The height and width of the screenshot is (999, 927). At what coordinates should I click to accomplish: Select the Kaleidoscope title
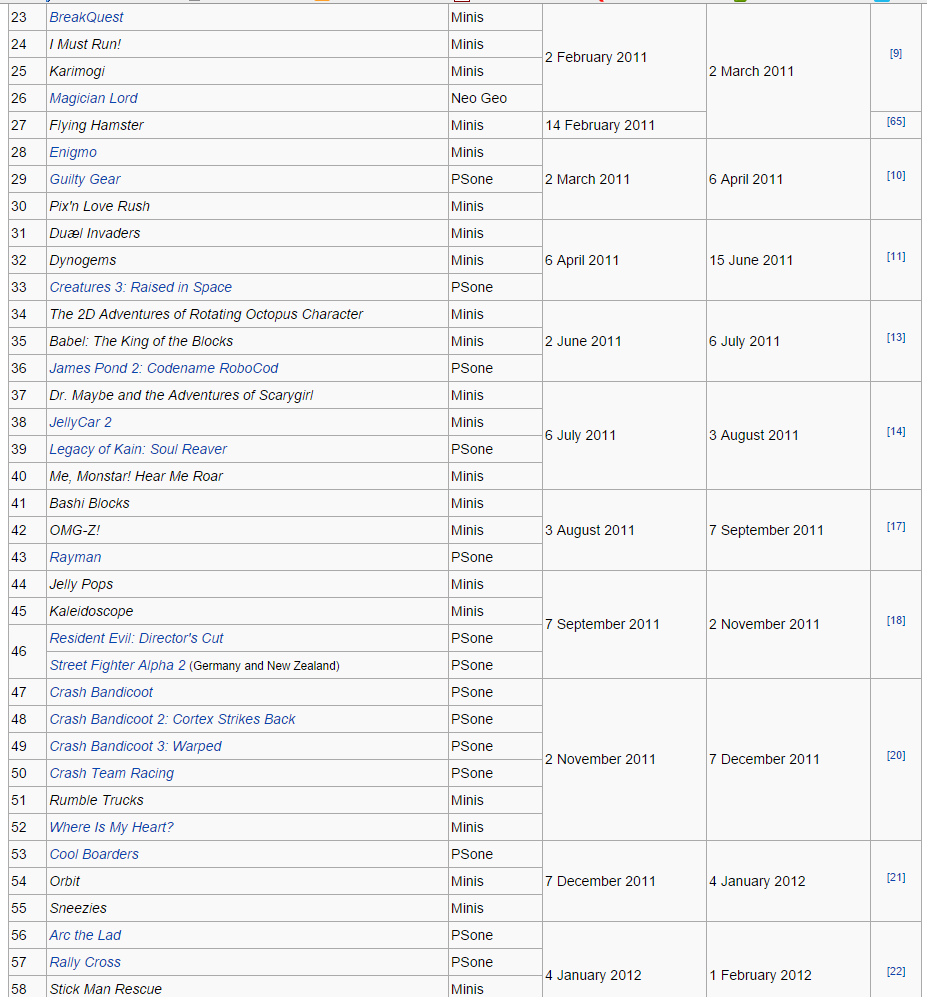(91, 611)
